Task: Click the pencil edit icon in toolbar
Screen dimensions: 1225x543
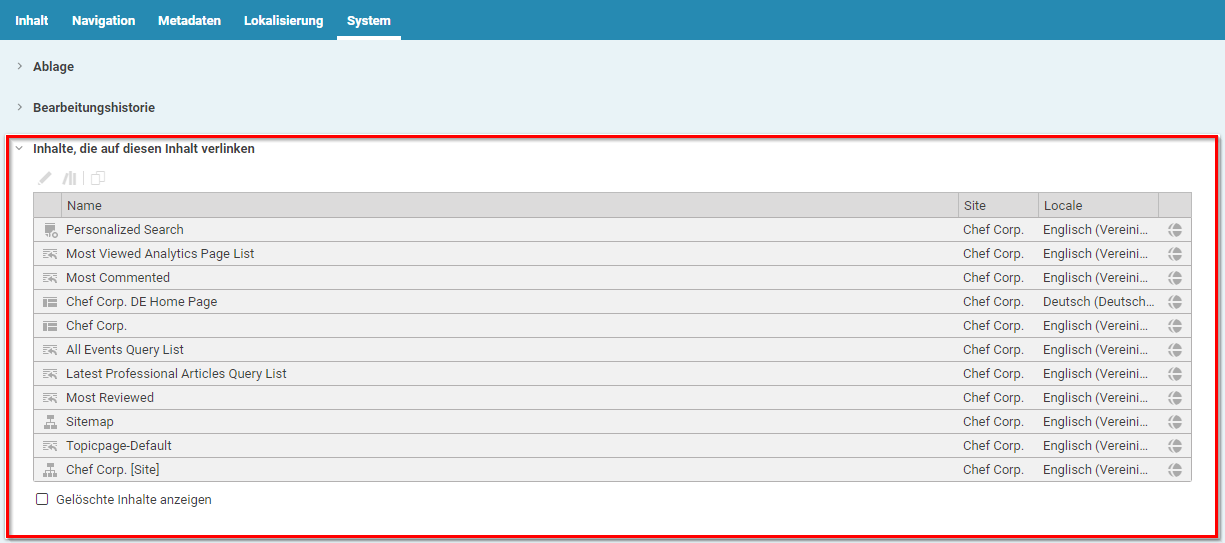Action: coord(45,178)
